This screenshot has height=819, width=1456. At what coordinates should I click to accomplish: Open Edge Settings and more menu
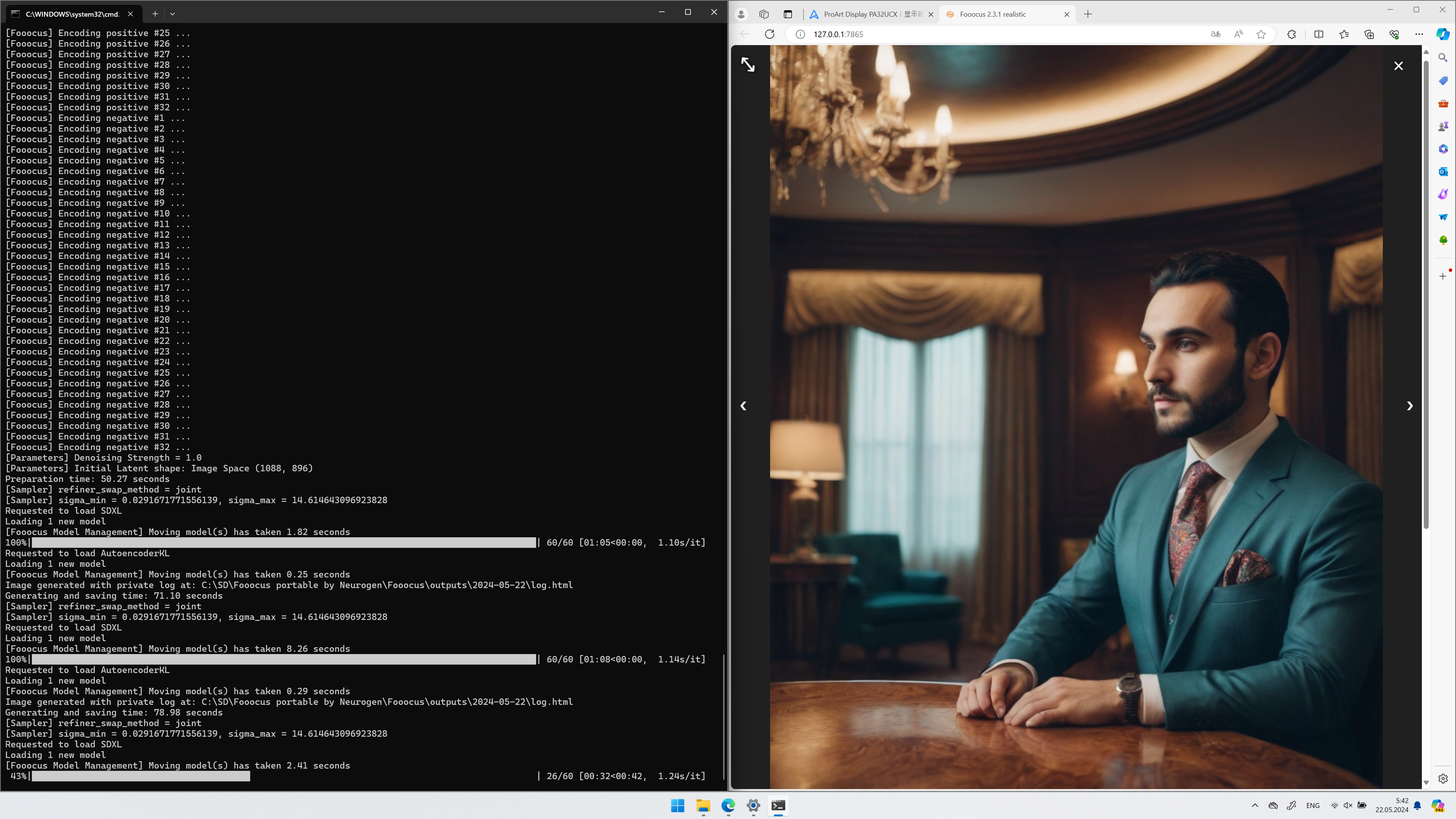(x=1419, y=34)
